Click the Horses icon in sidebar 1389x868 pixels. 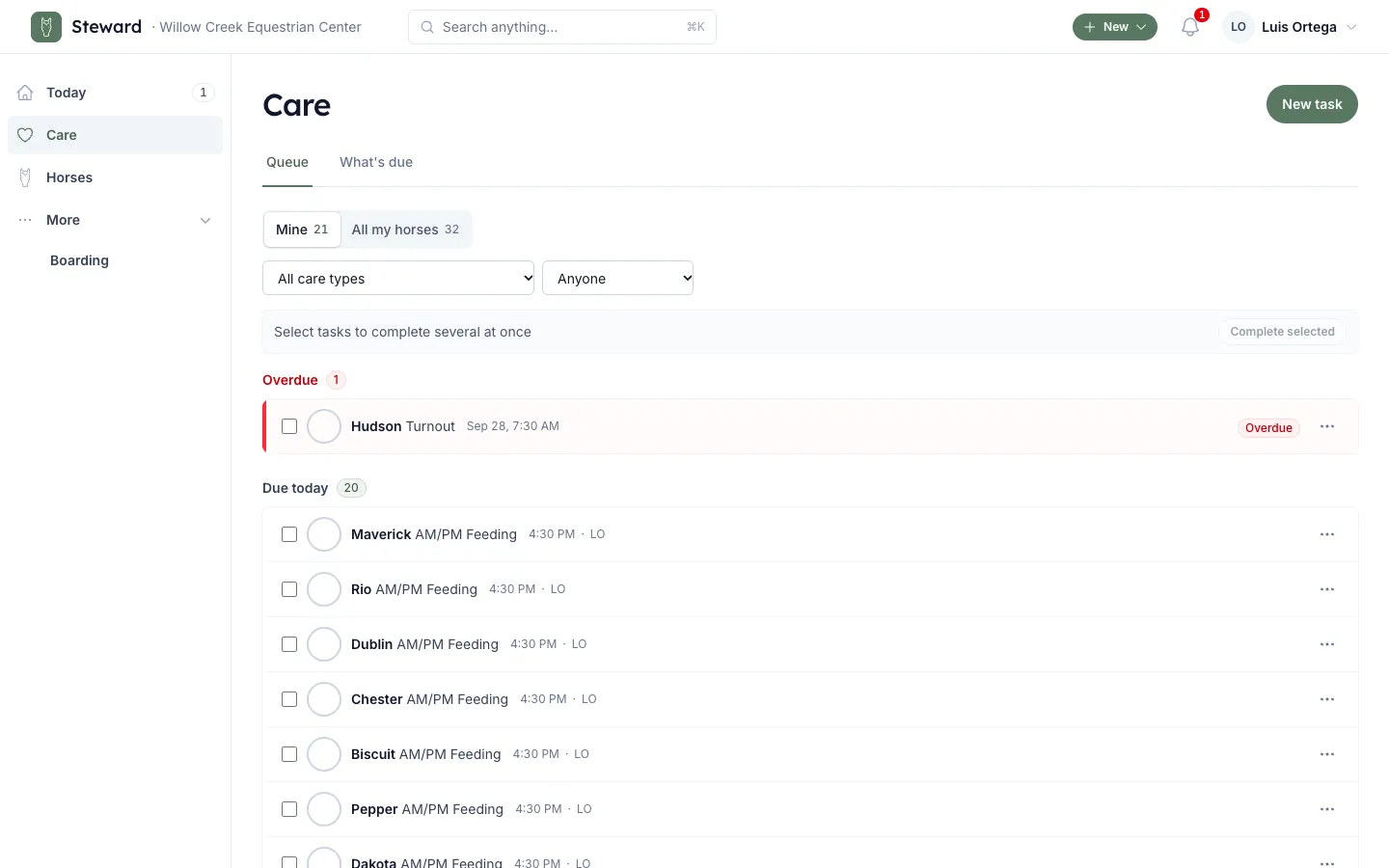pos(26,177)
